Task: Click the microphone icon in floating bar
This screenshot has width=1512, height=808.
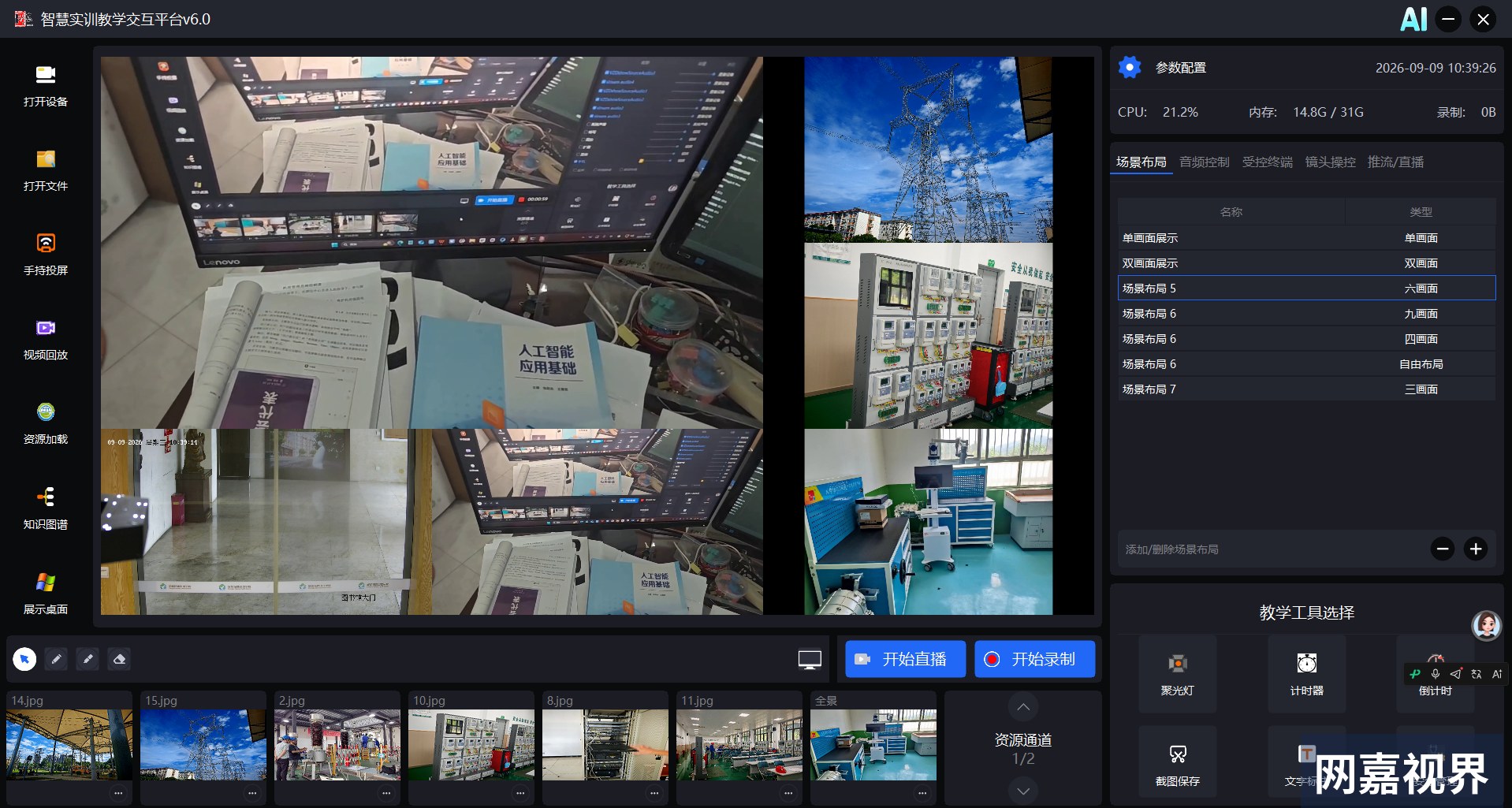Action: click(1436, 674)
